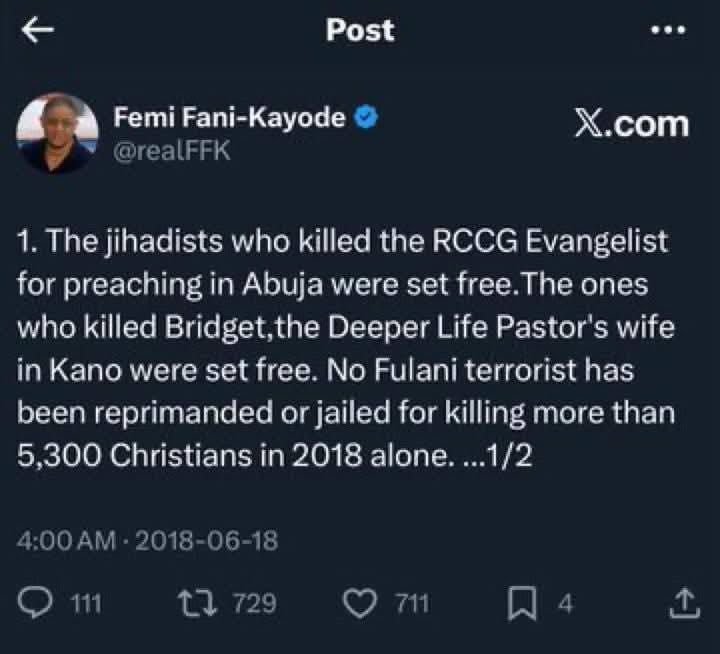720x654 pixels.
Task: Click the Femi Fani-Kayode display name
Action: point(230,118)
